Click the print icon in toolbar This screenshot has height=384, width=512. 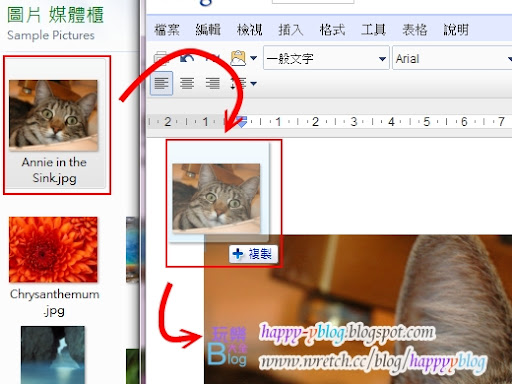pos(161,58)
